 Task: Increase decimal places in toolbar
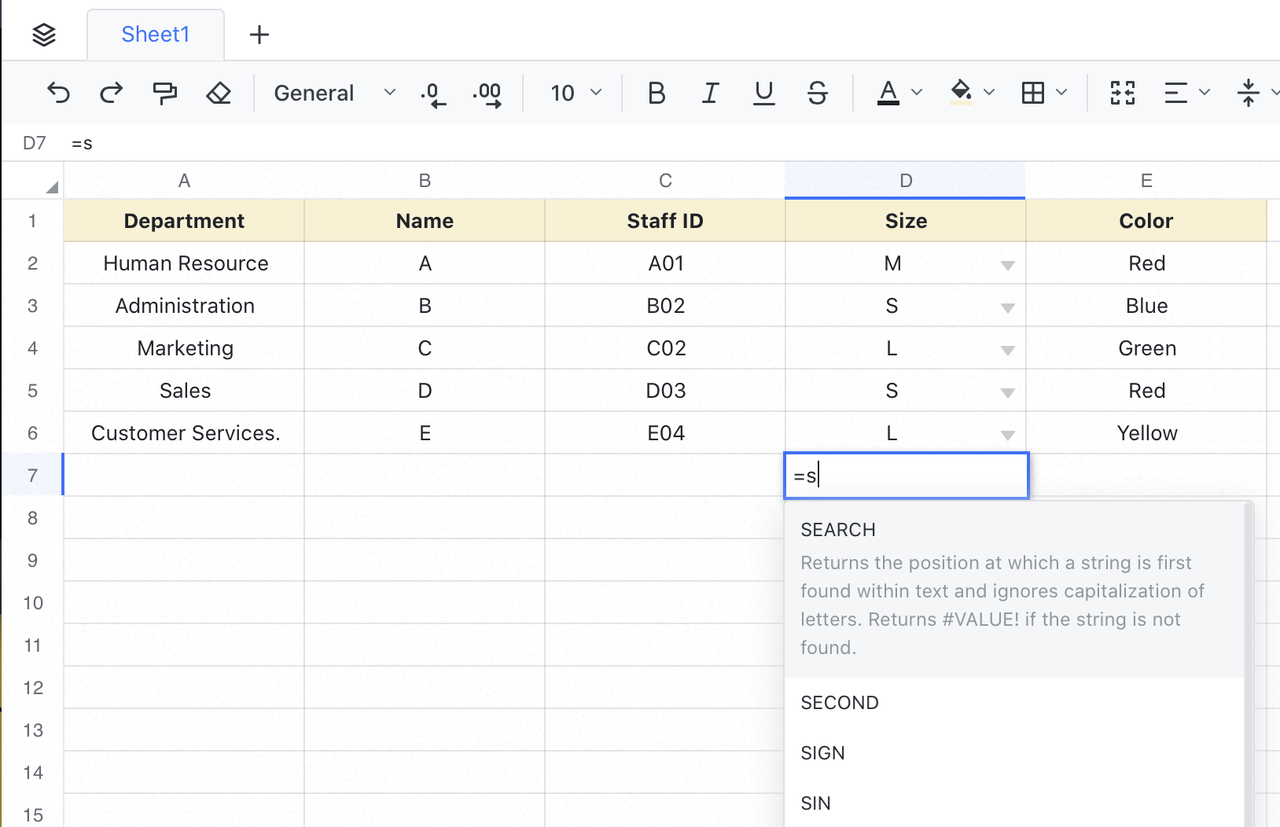[x=487, y=94]
